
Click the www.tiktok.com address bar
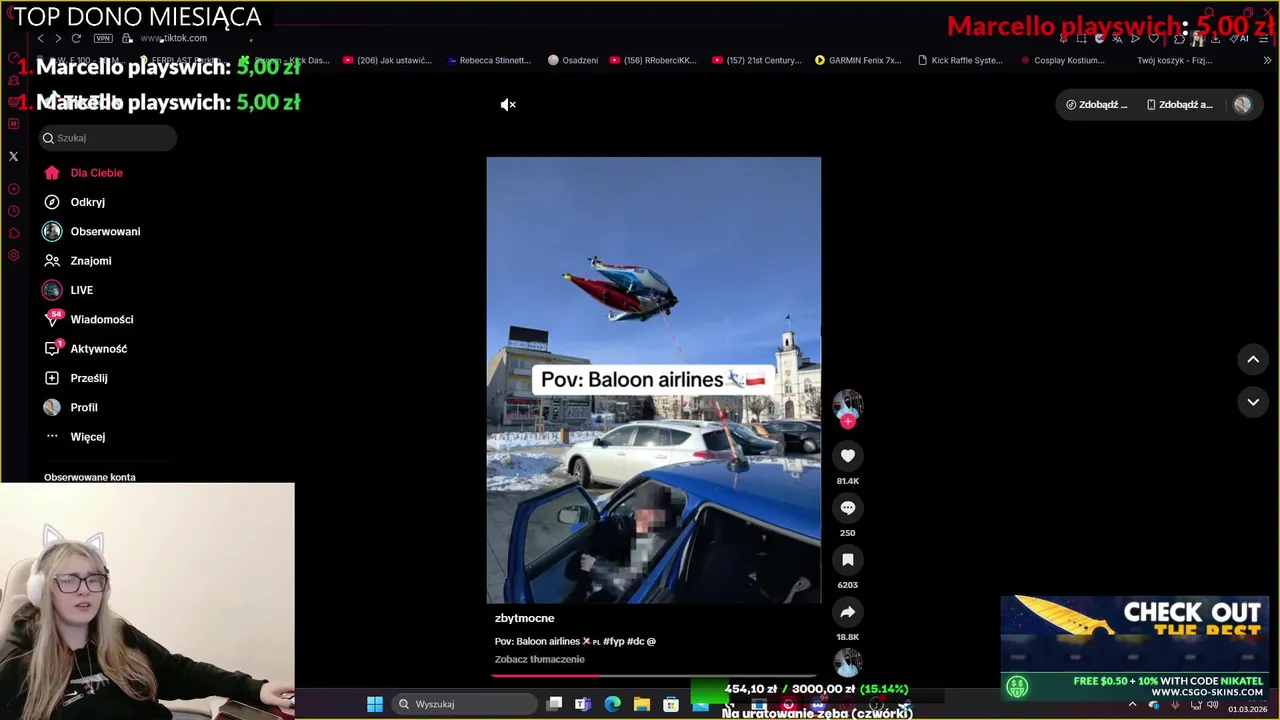pyautogui.click(x=173, y=38)
